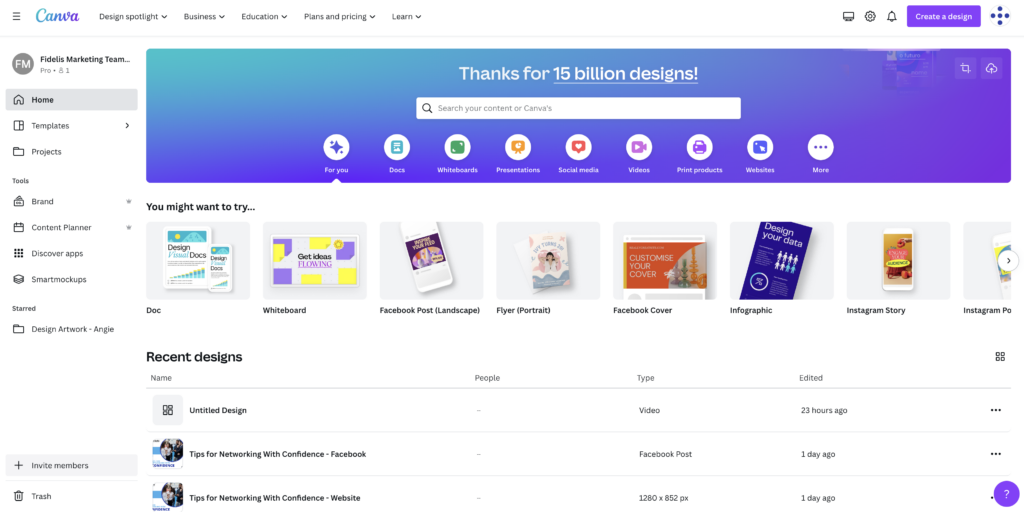Open the settings gear icon
Image resolution: width=1024 pixels, height=512 pixels.
pyautogui.click(x=870, y=16)
